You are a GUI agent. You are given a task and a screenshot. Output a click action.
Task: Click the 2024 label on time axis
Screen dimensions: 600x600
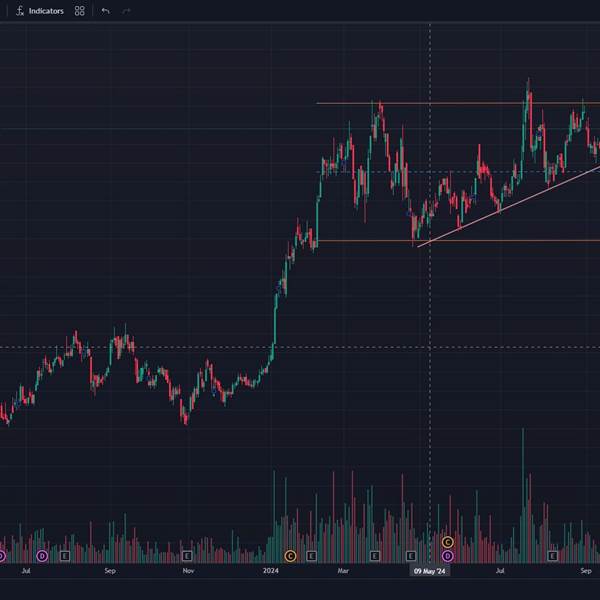[271, 571]
